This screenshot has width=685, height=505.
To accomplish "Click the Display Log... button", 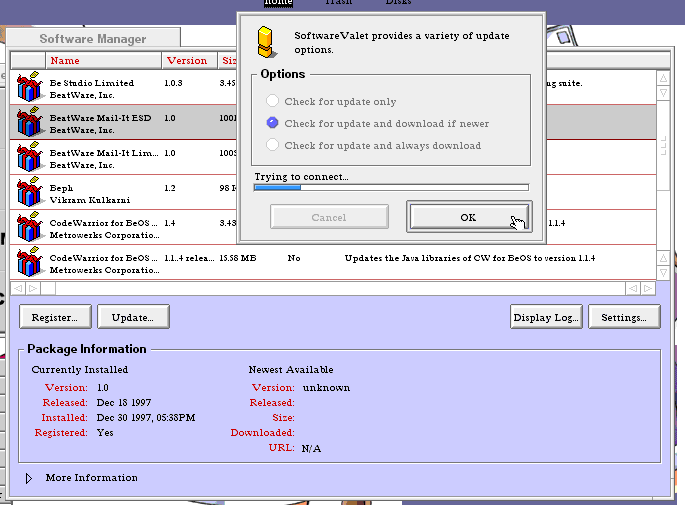I will [545, 317].
